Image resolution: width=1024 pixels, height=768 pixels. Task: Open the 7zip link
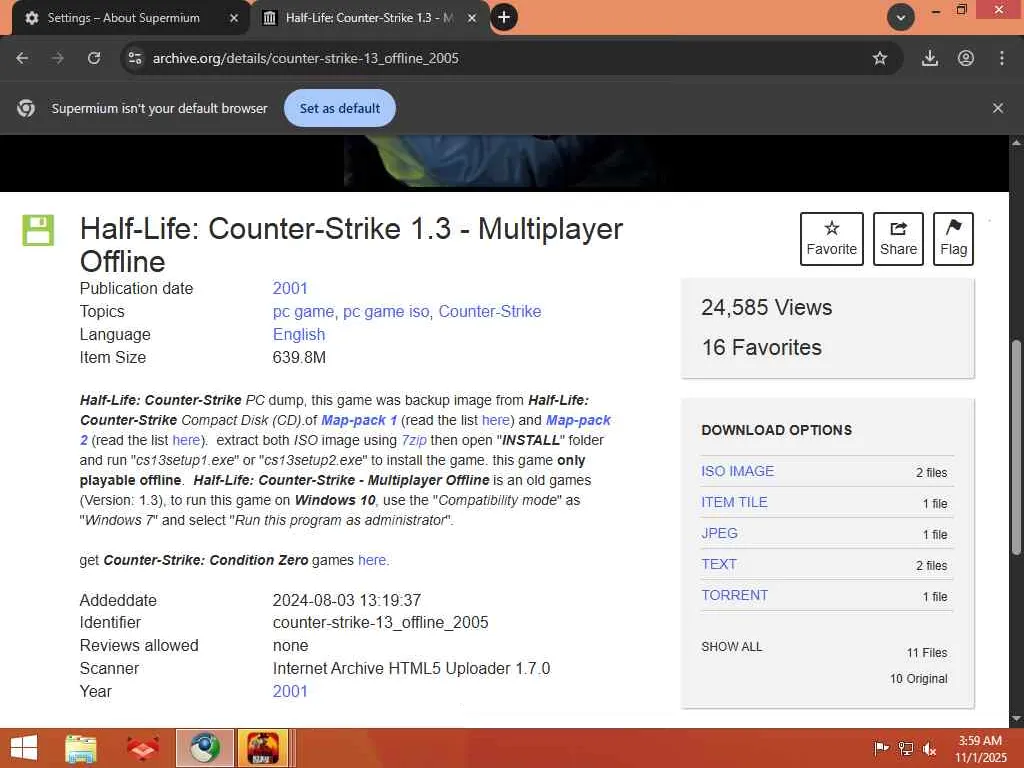(x=414, y=440)
